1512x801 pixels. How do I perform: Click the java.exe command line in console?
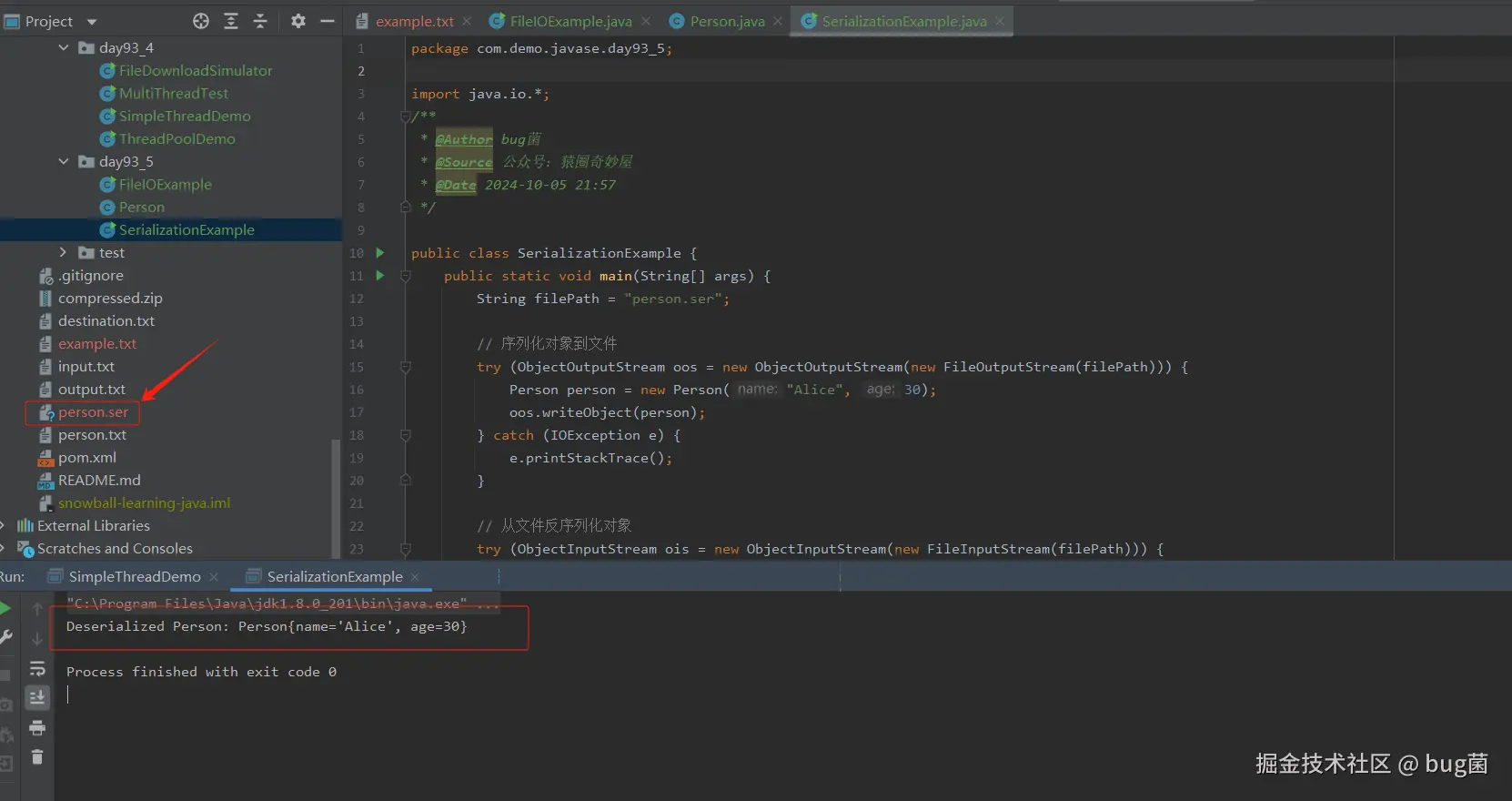282,603
